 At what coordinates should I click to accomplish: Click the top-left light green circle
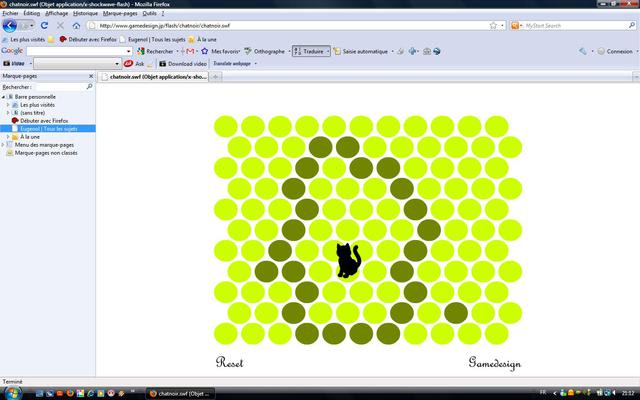[x=226, y=125]
